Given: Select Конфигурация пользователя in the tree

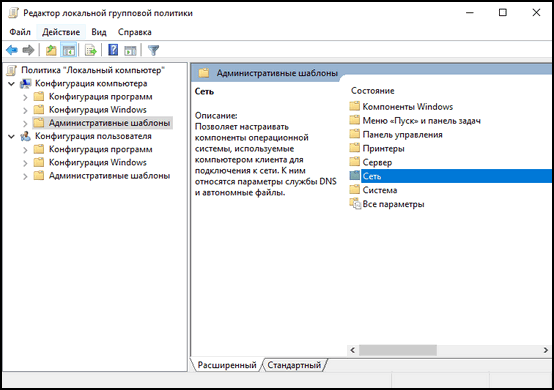Looking at the screenshot, I should [93, 136].
